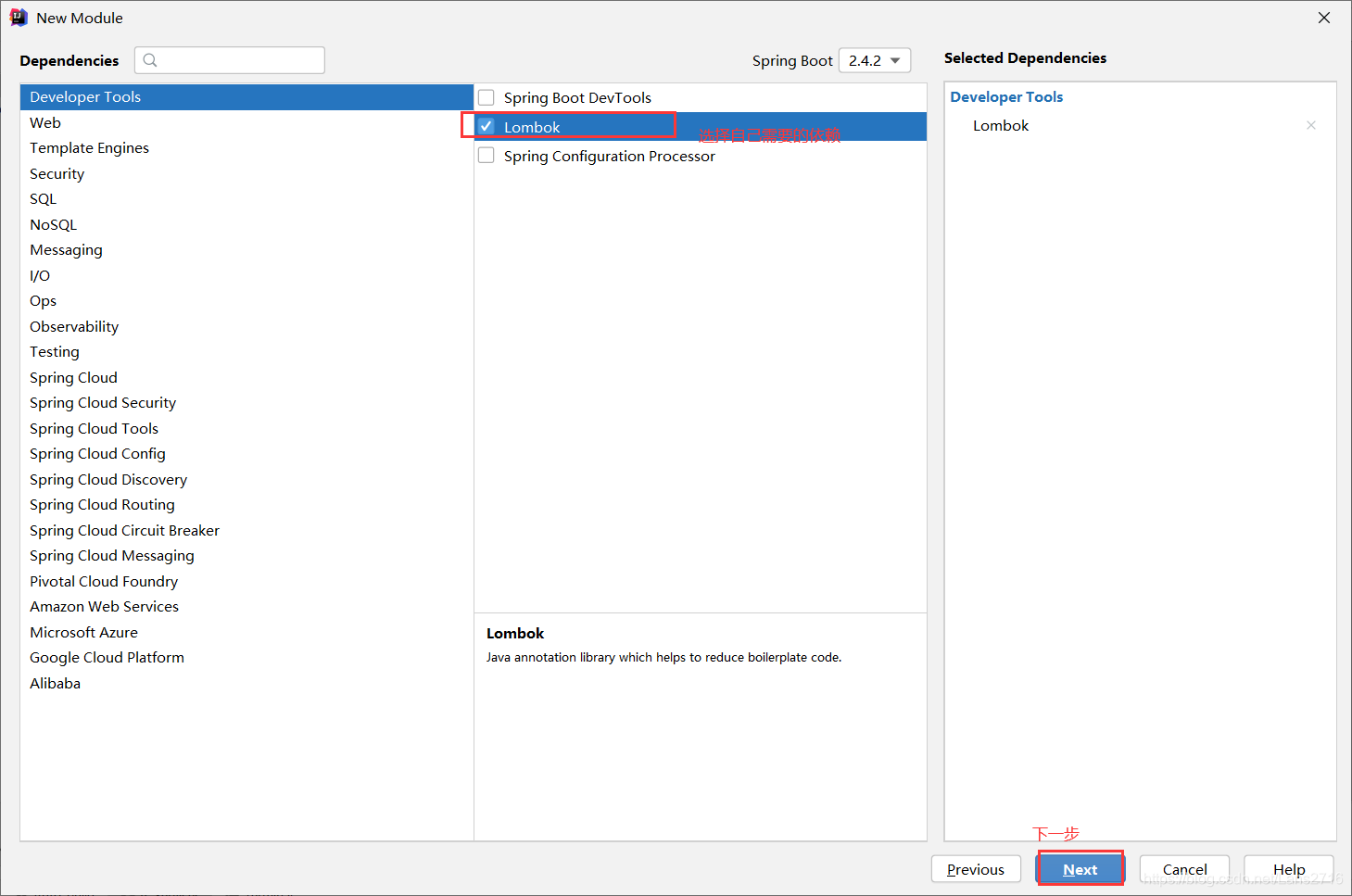This screenshot has width=1352, height=896.
Task: Select the Developer Tools category
Action: click(x=246, y=97)
